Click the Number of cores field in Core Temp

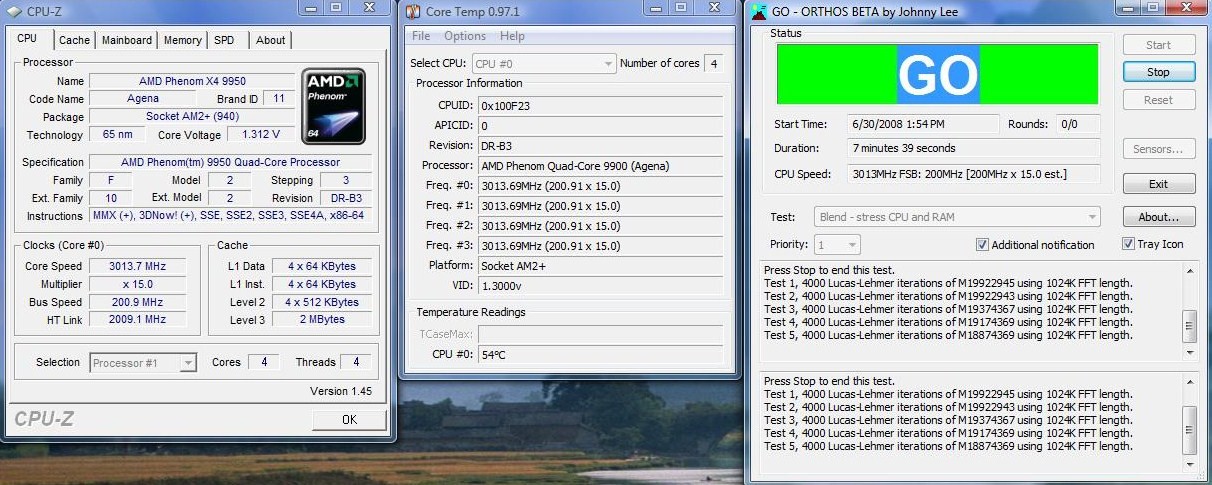(714, 63)
